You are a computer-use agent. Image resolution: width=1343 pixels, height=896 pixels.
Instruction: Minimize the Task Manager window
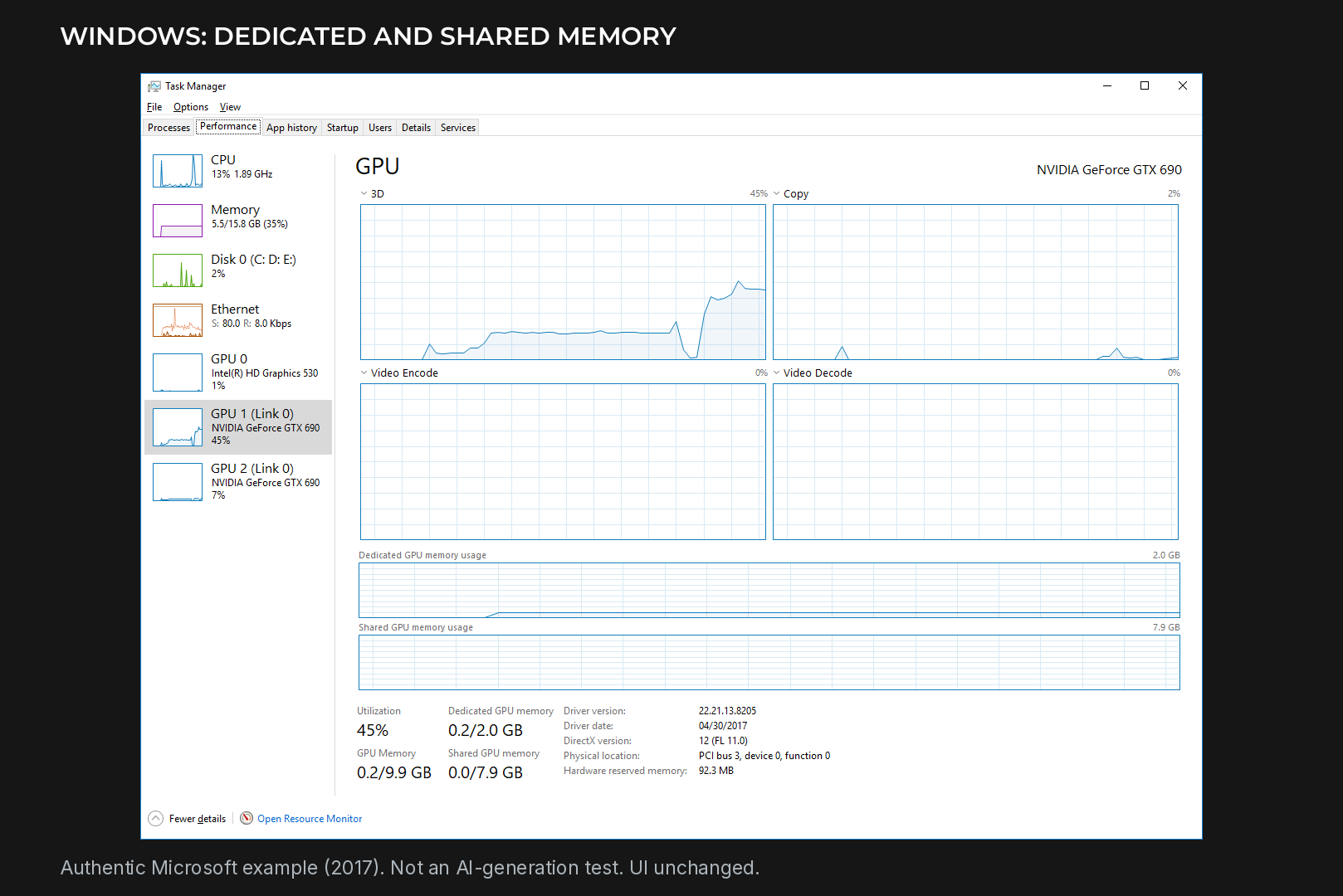1107,85
